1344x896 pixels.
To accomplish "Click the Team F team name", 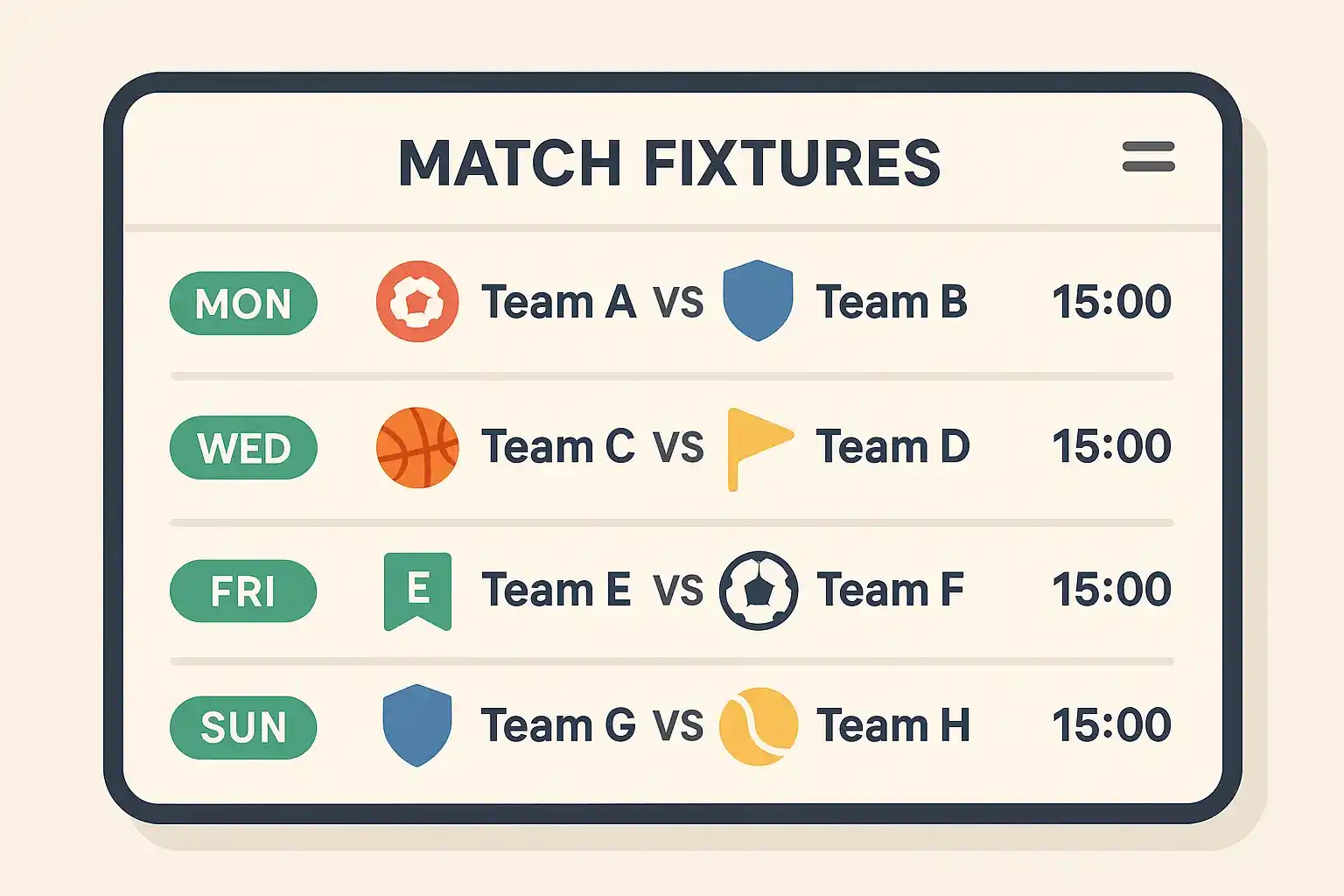I will point(890,591).
